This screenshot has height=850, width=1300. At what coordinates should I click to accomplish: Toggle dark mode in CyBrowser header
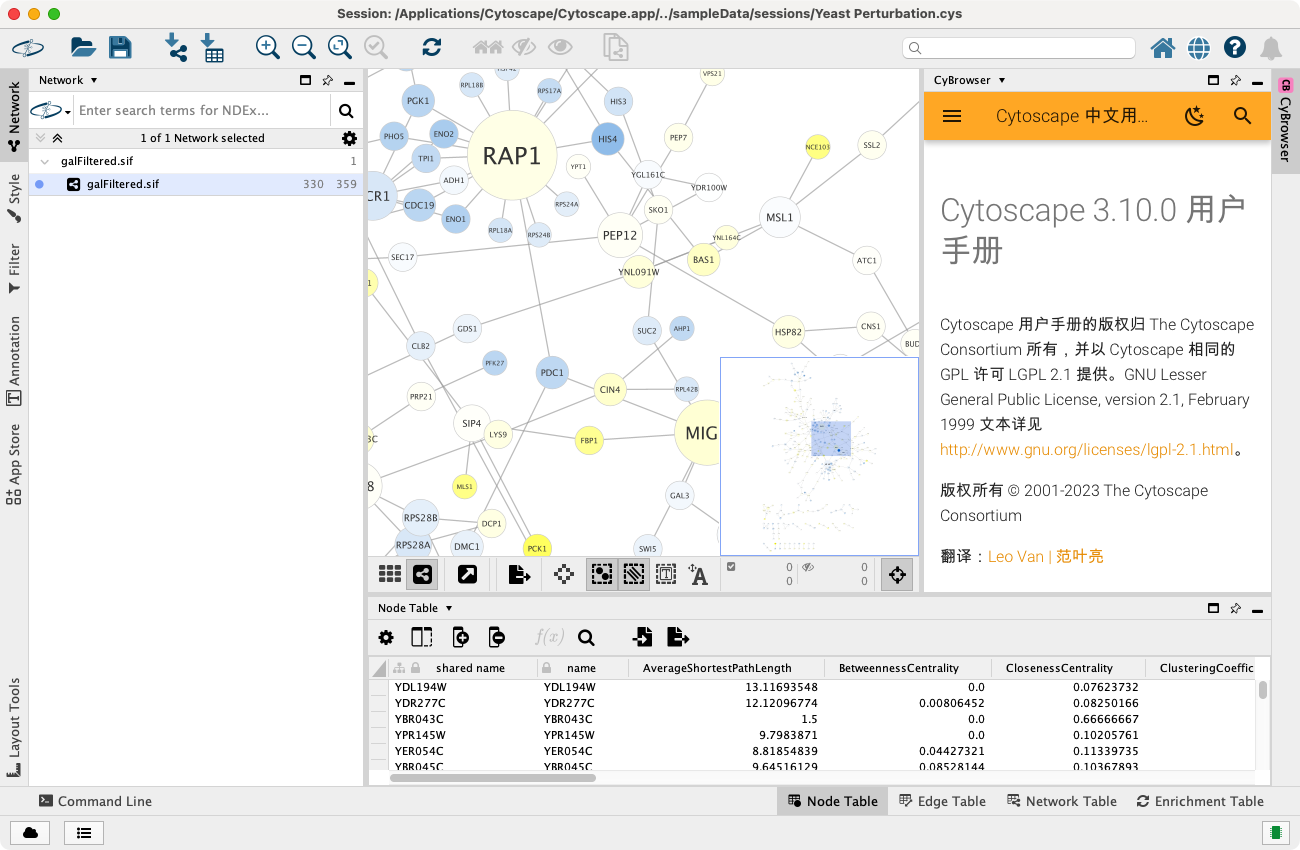pyautogui.click(x=1194, y=116)
